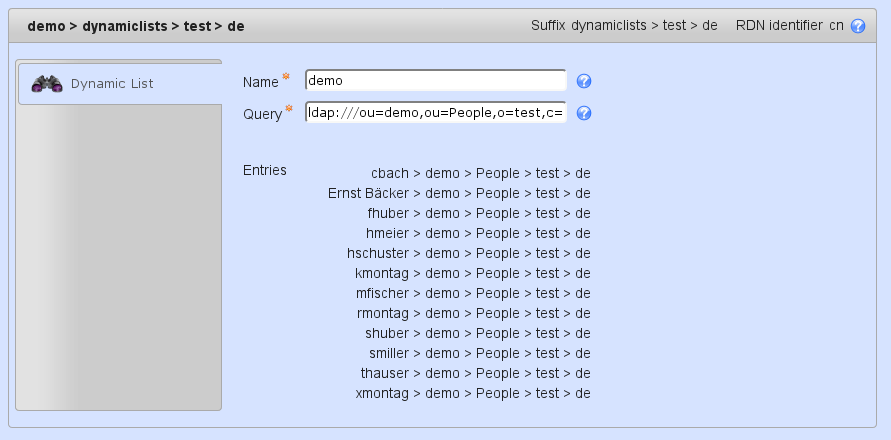
Task: Select the xmontag entry
Action: click(472, 393)
